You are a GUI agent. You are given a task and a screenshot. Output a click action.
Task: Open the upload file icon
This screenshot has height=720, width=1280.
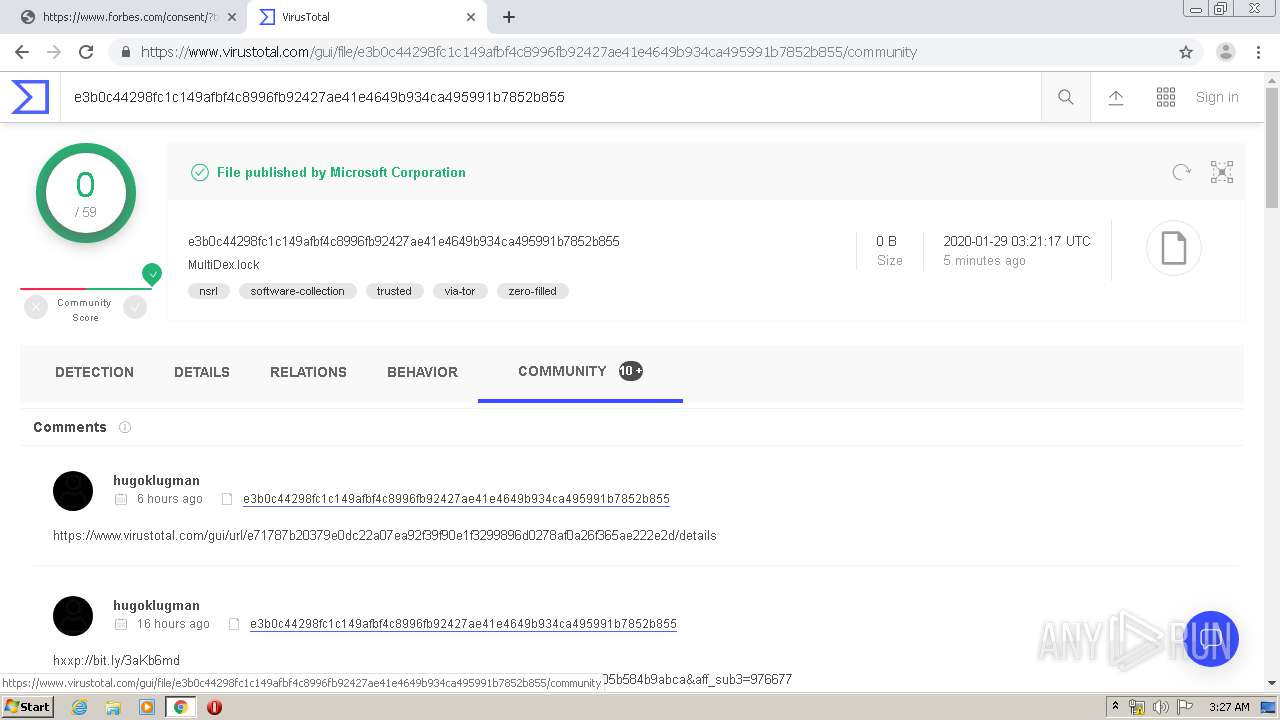tap(1116, 97)
